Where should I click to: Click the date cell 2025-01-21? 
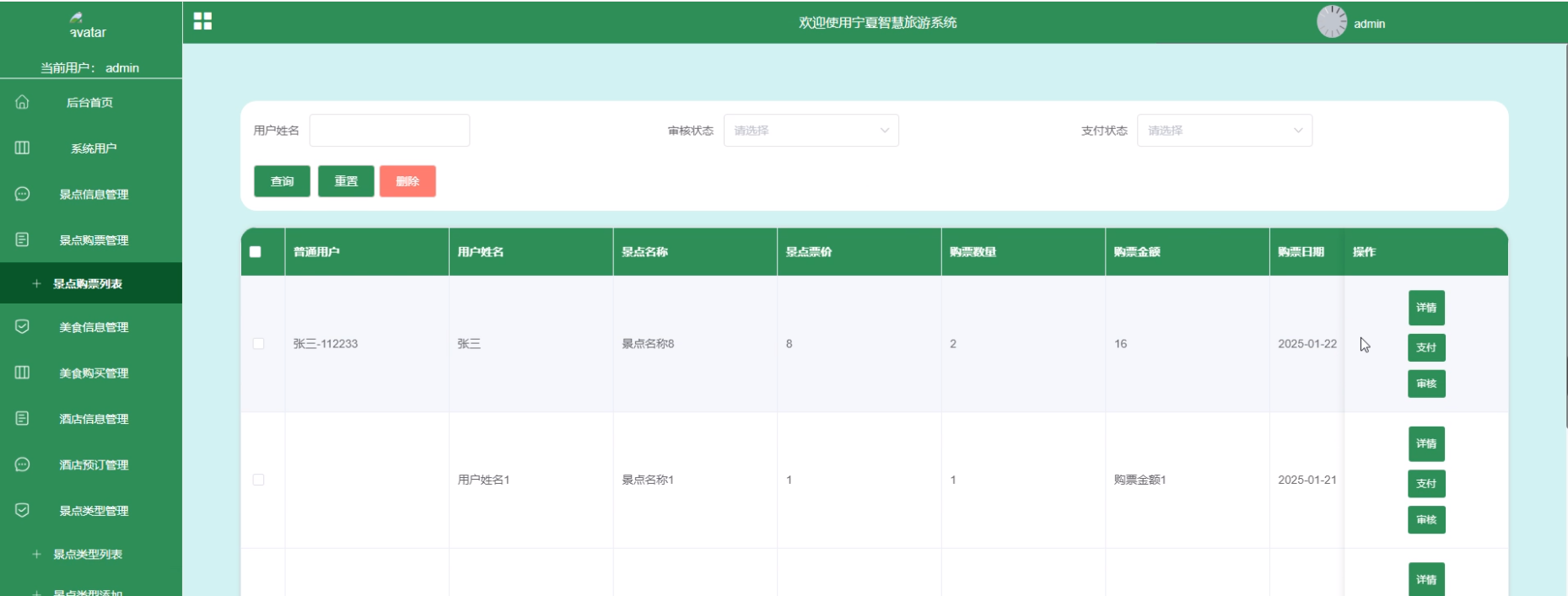pos(1307,480)
